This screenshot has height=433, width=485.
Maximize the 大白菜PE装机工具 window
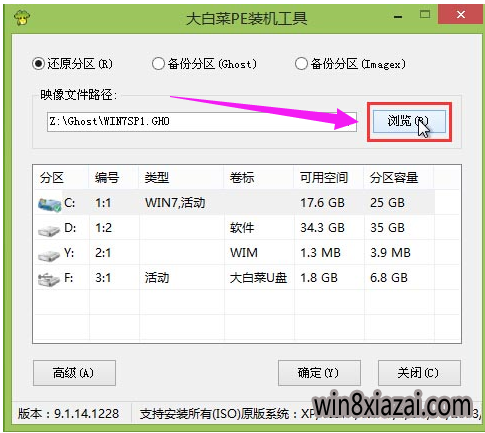click(425, 14)
